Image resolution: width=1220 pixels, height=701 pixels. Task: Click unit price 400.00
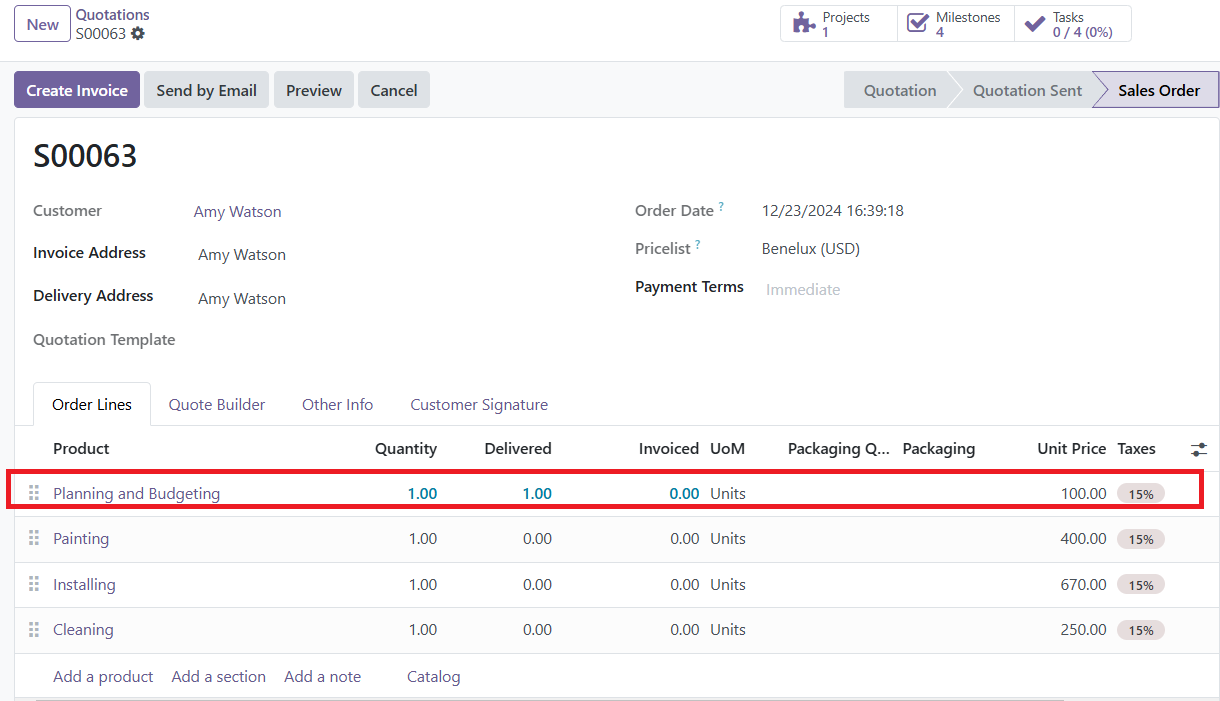tap(1083, 538)
